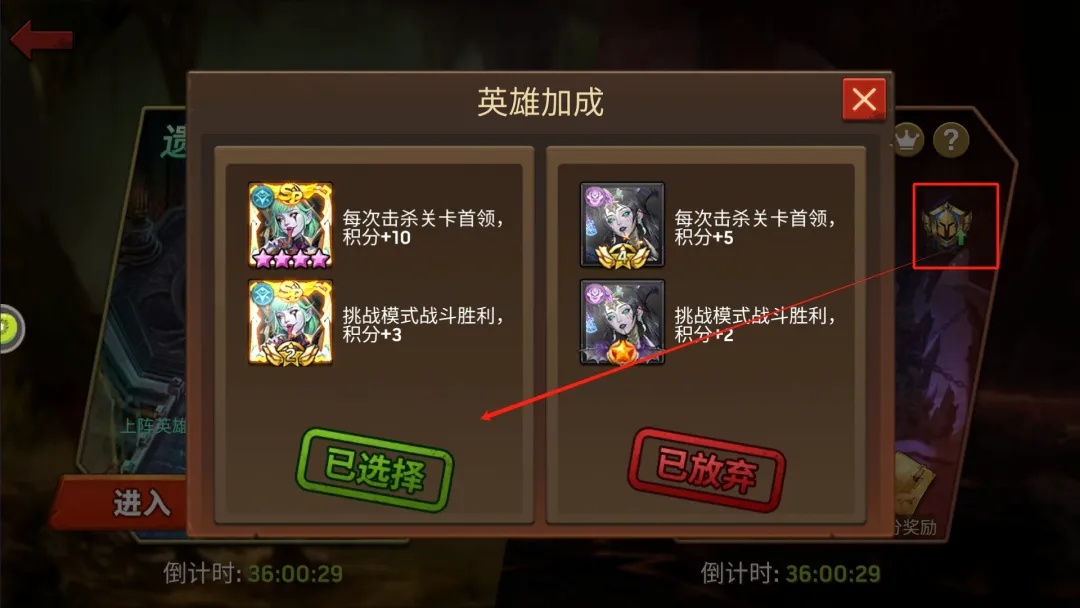
Task: Tap the 上阵英雄 label
Action: 153,426
